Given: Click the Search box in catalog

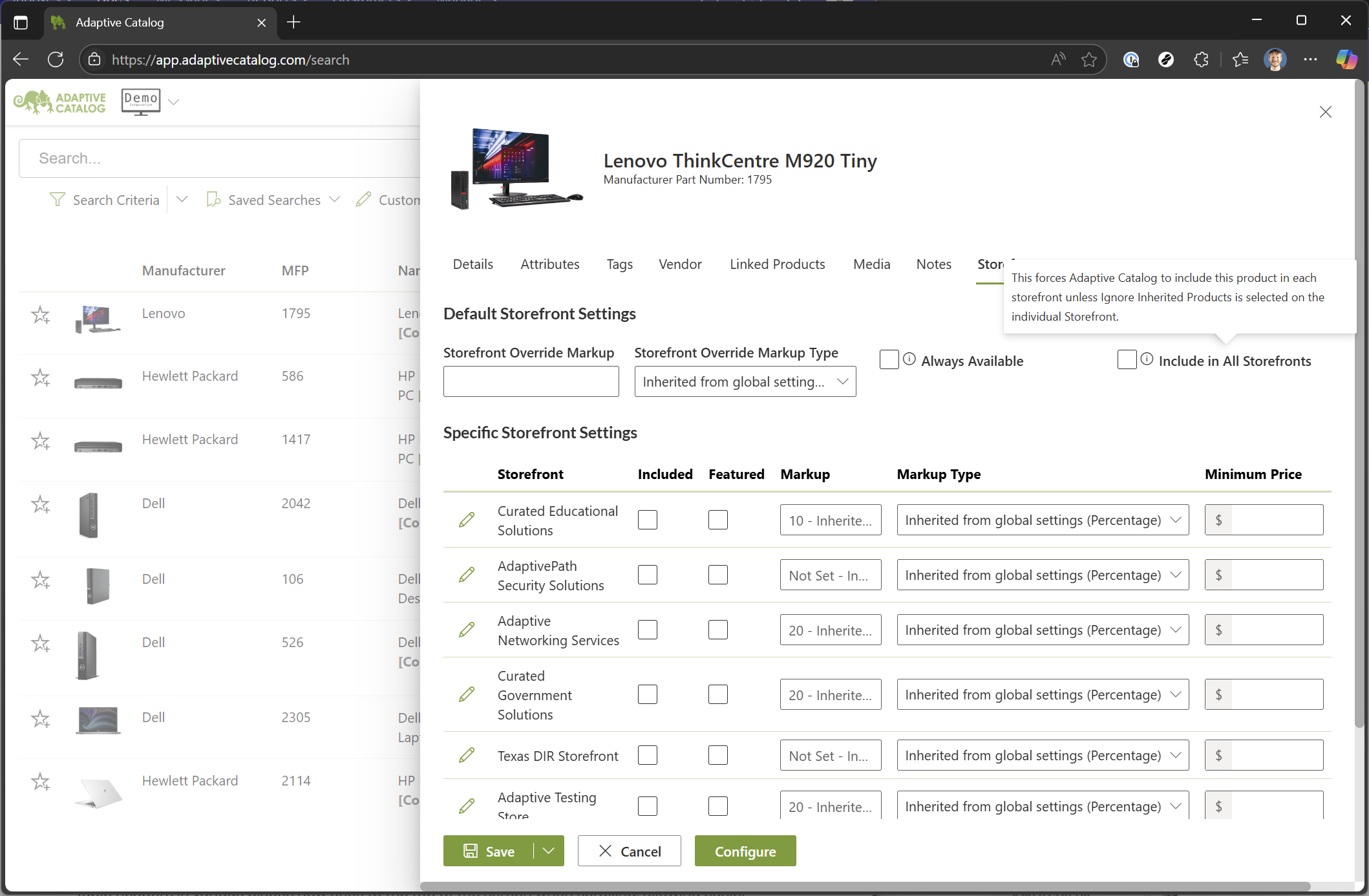Looking at the screenshot, I should [x=220, y=158].
